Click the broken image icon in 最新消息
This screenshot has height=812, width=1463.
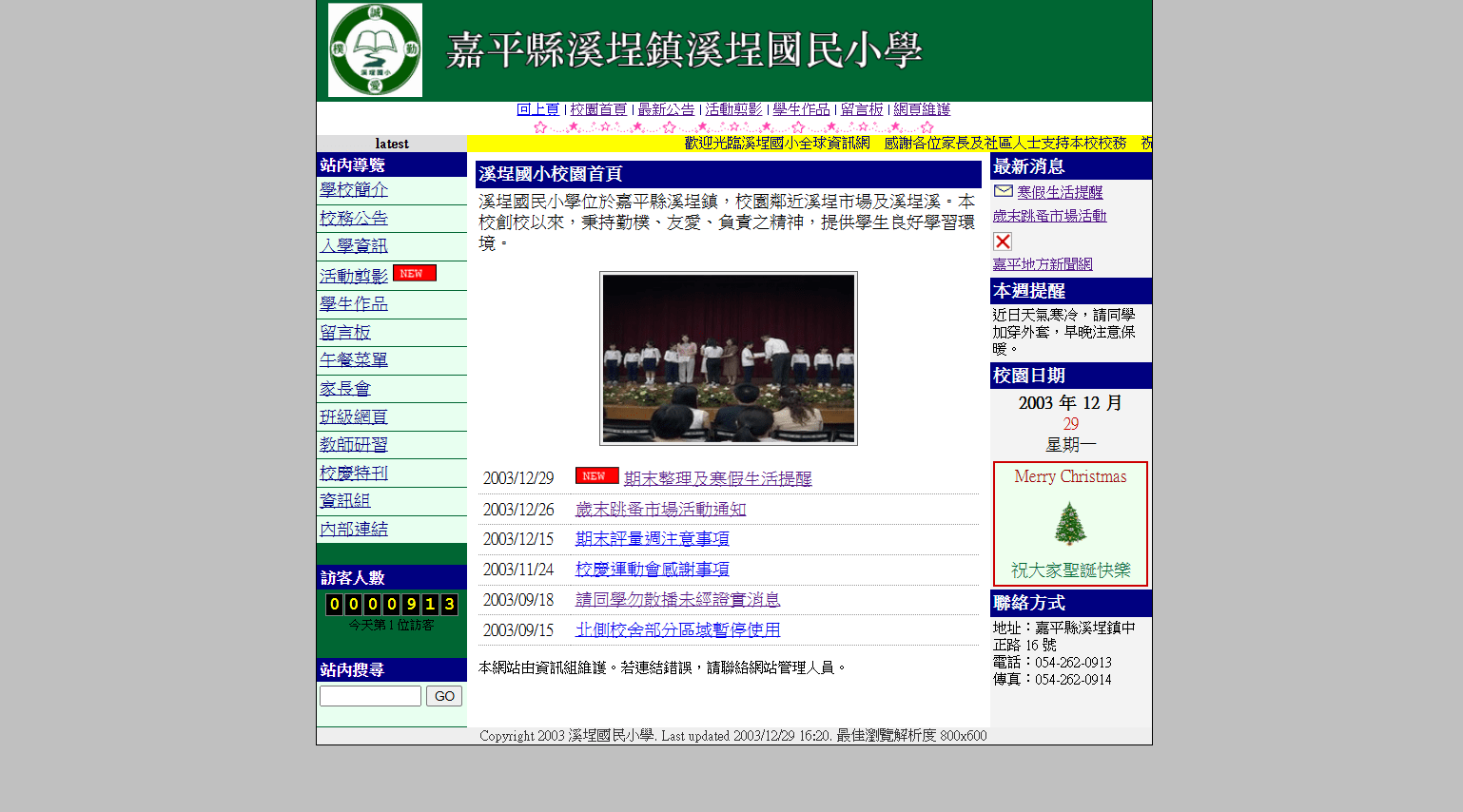(1003, 242)
